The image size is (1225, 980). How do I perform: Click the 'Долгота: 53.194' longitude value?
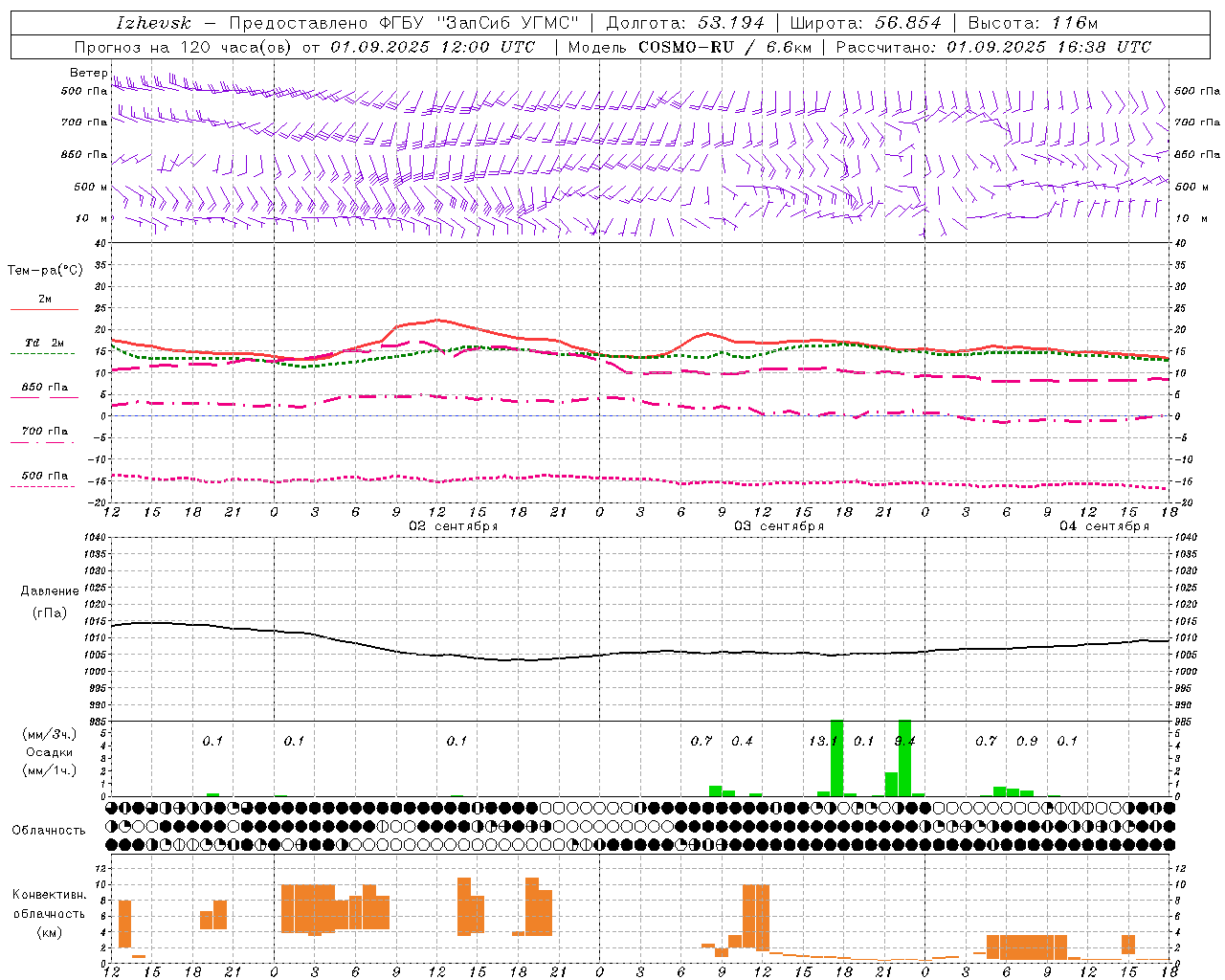[x=685, y=23]
